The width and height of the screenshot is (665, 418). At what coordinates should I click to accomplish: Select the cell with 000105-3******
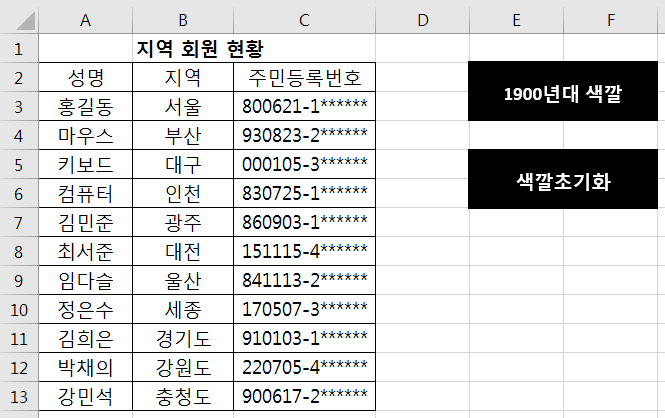click(305, 164)
